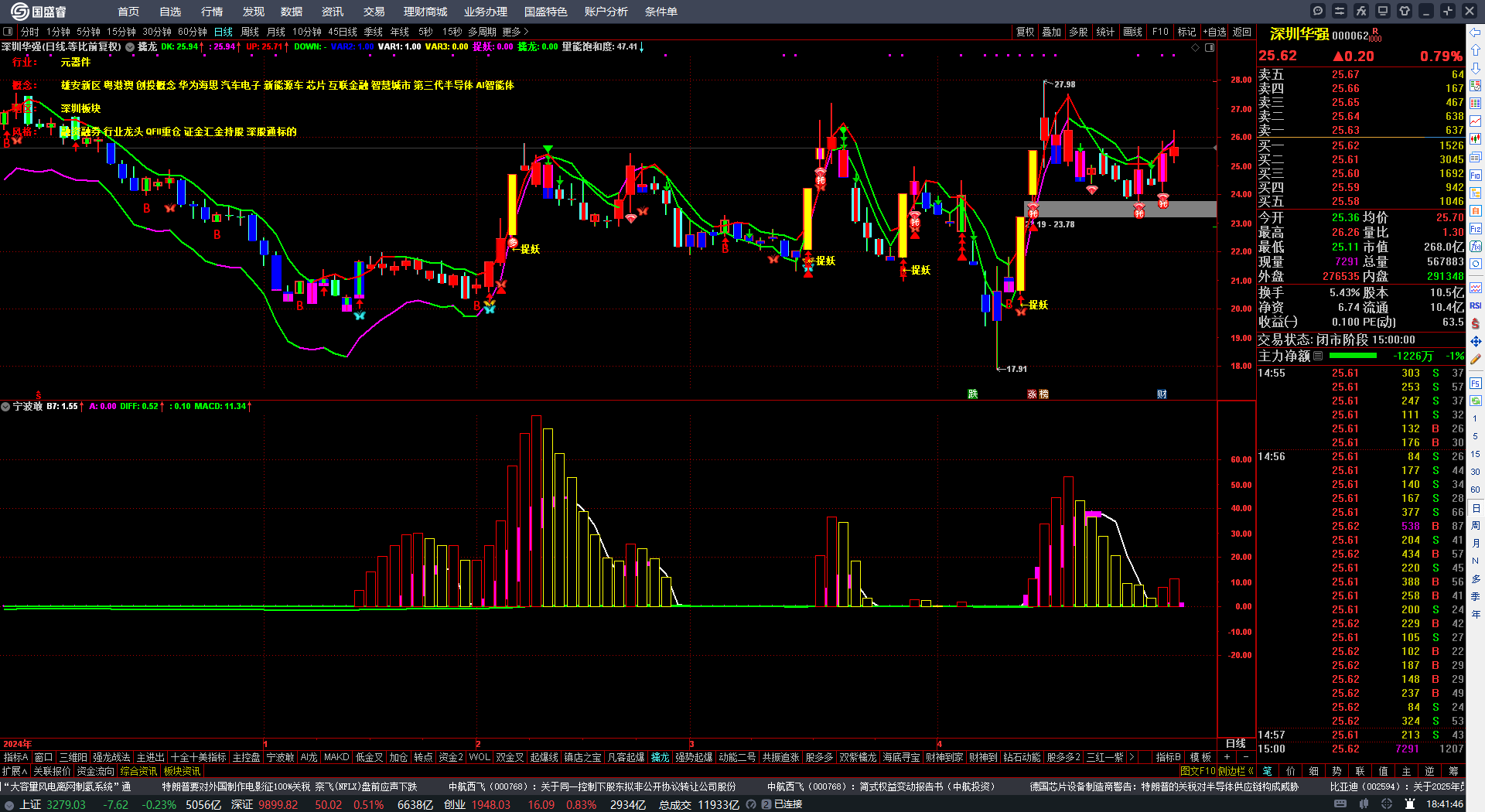This screenshot has height=812, width=1485.
Task: Click the 筹 chip distribution tab
Action: (1454, 771)
